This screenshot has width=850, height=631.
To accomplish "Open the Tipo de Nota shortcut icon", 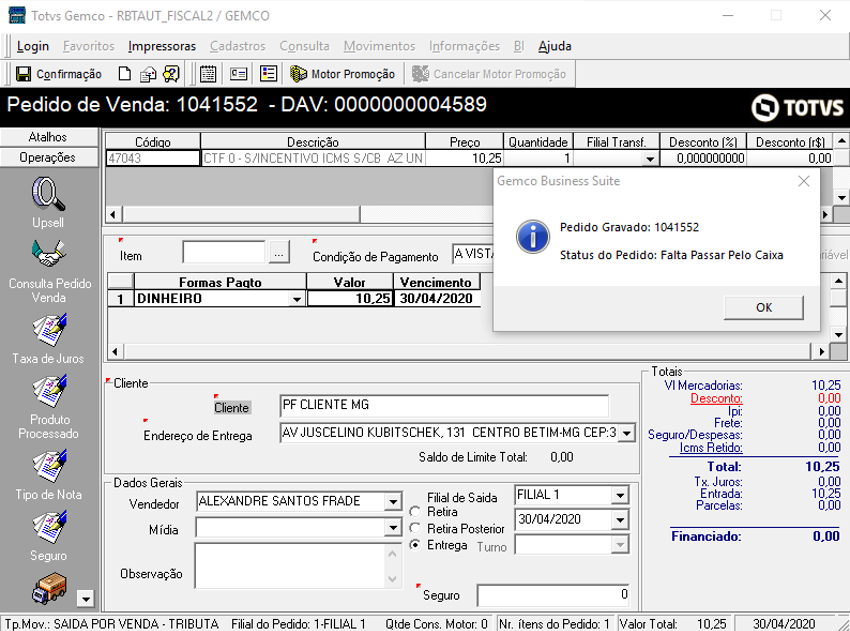I will (49, 466).
